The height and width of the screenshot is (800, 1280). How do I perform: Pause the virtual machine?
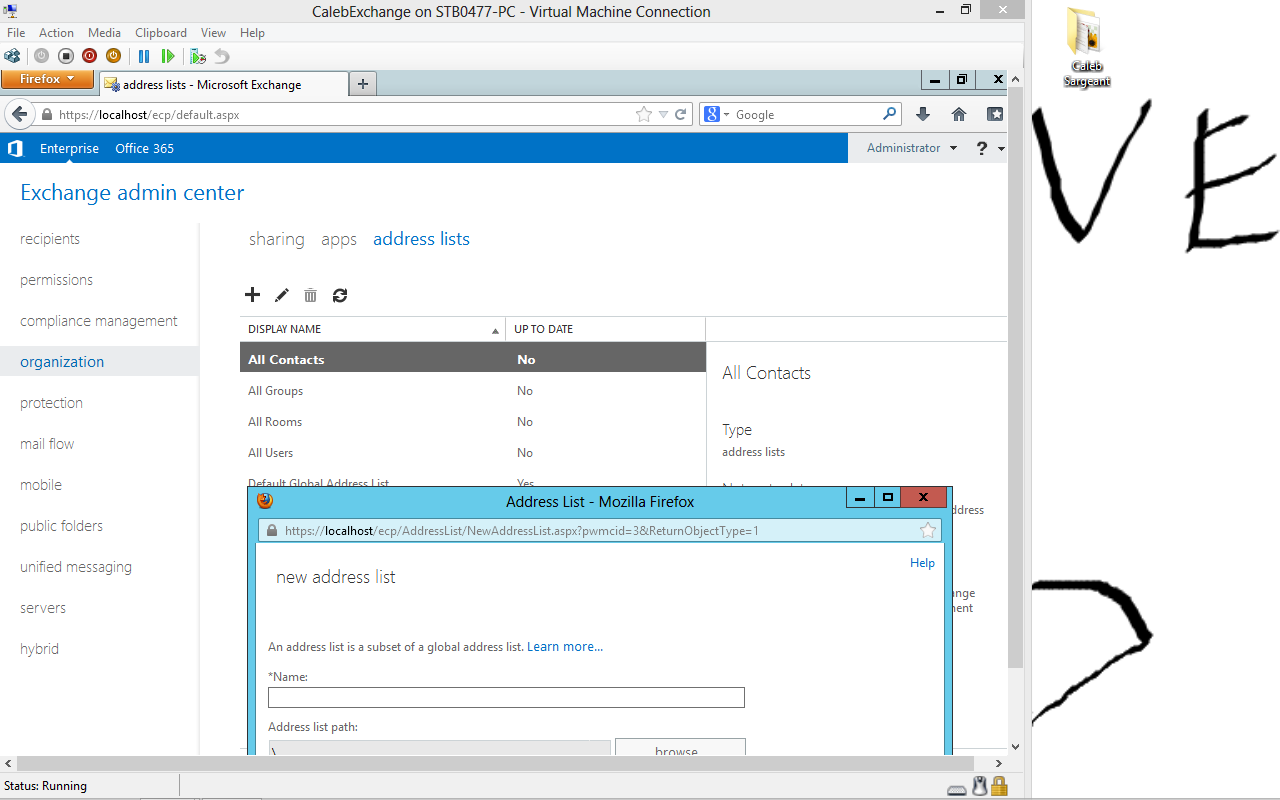(x=144, y=56)
